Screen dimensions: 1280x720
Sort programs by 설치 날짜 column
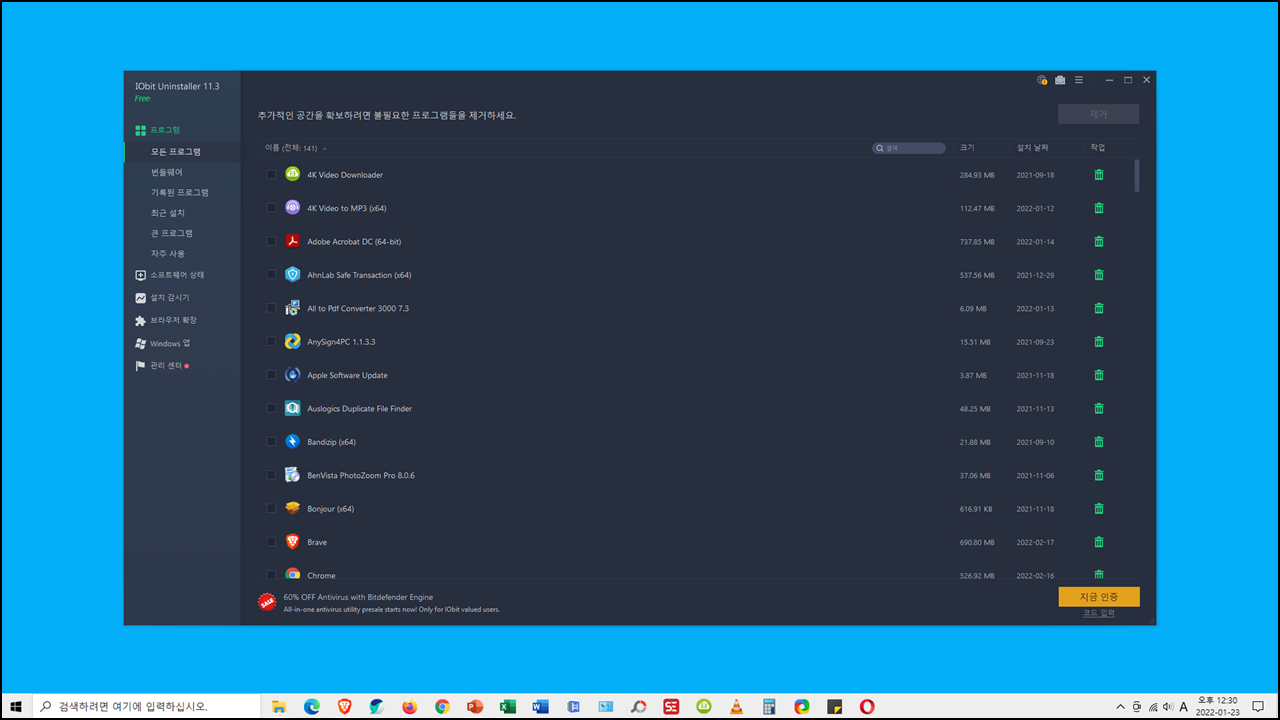coord(1032,148)
